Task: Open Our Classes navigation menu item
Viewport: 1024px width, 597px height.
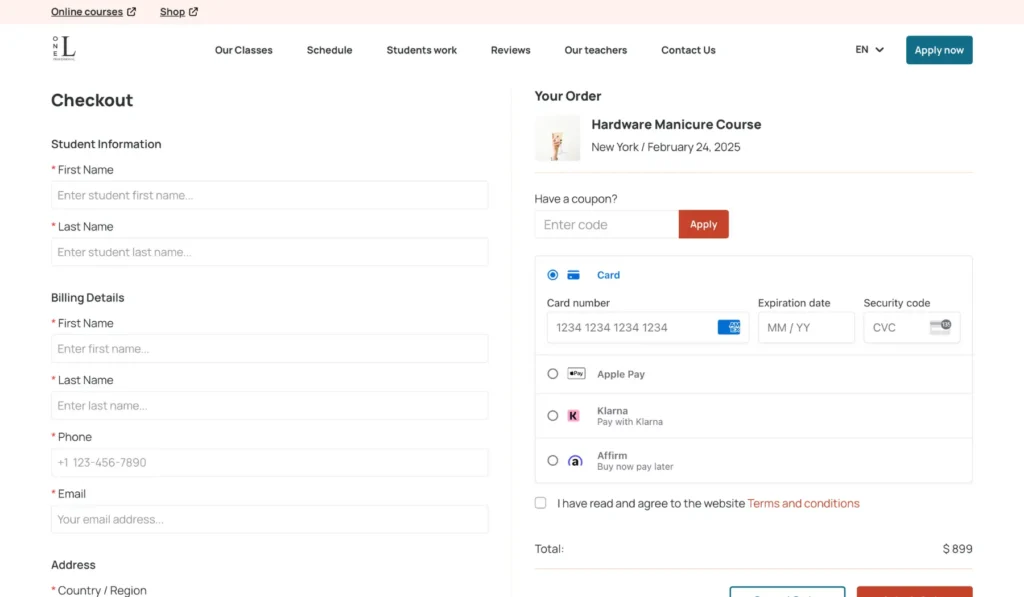Action: [x=243, y=50]
